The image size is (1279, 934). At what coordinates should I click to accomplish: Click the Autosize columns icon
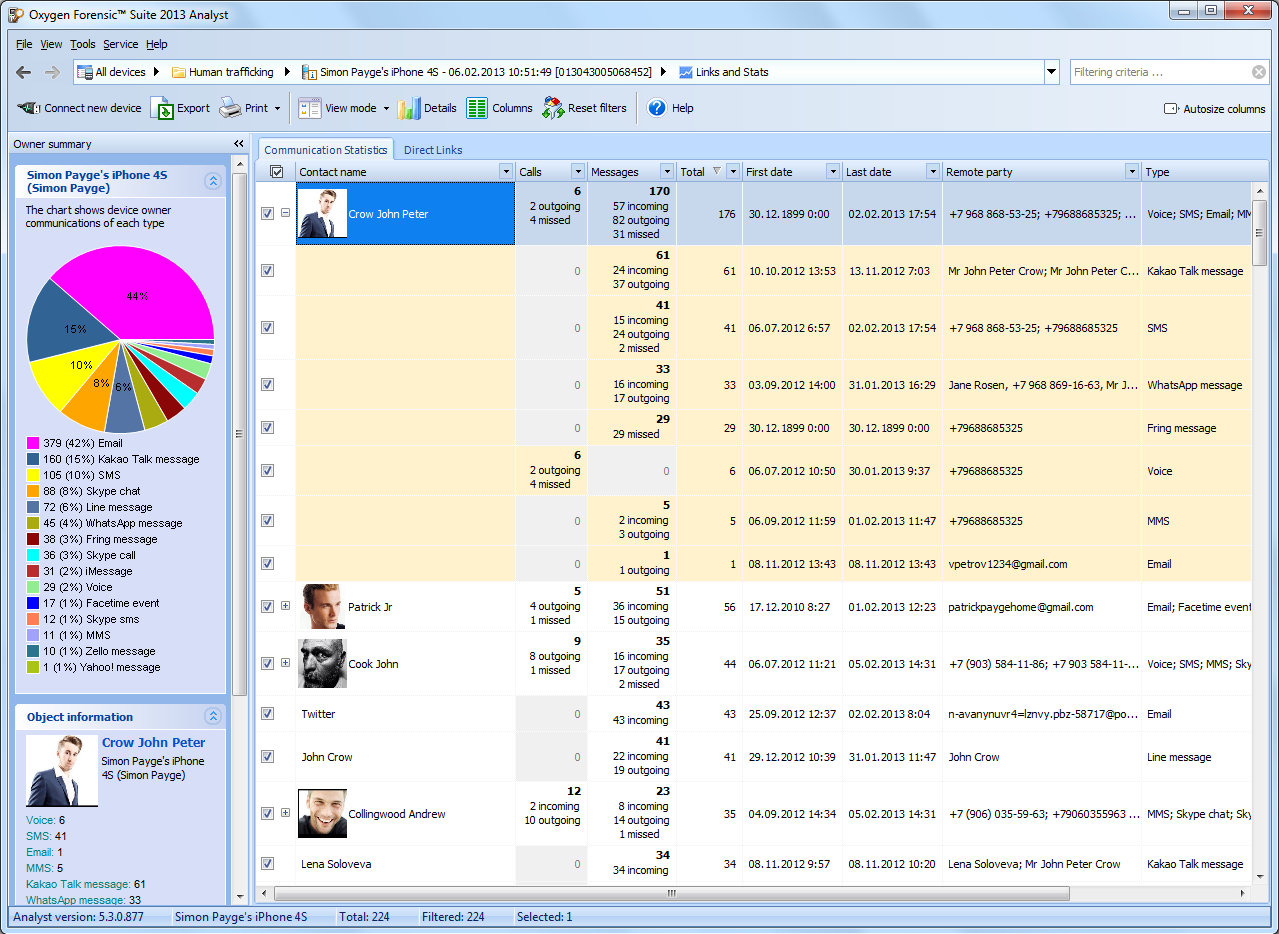click(1171, 109)
